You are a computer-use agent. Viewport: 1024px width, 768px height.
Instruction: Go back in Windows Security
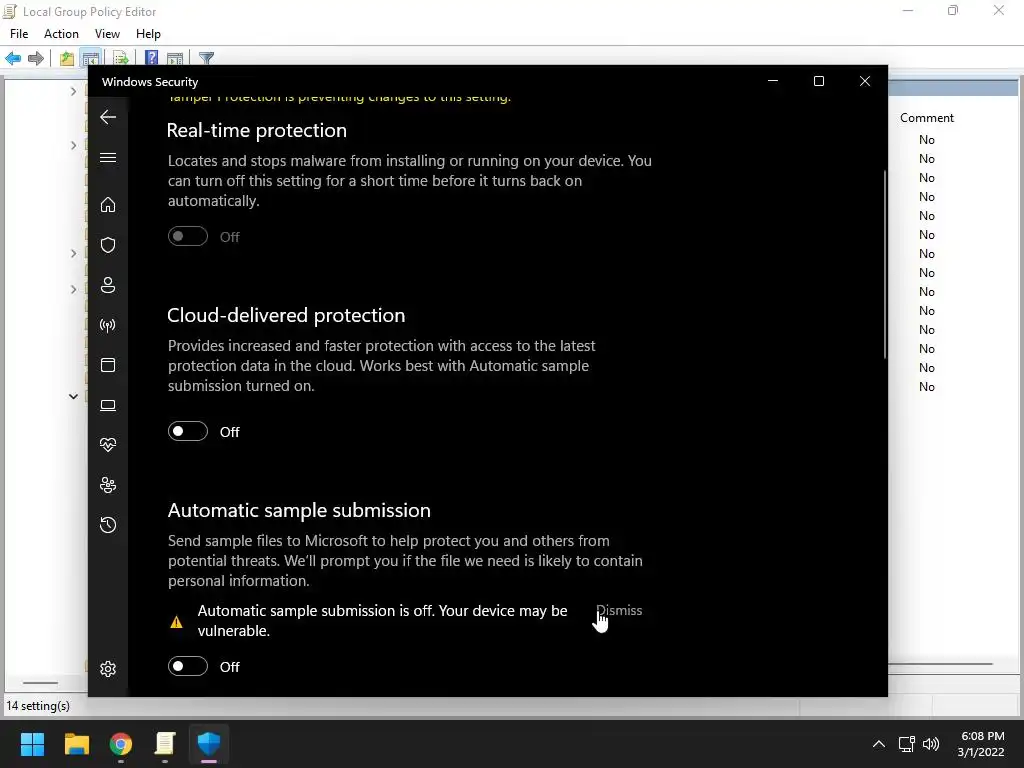(x=108, y=118)
